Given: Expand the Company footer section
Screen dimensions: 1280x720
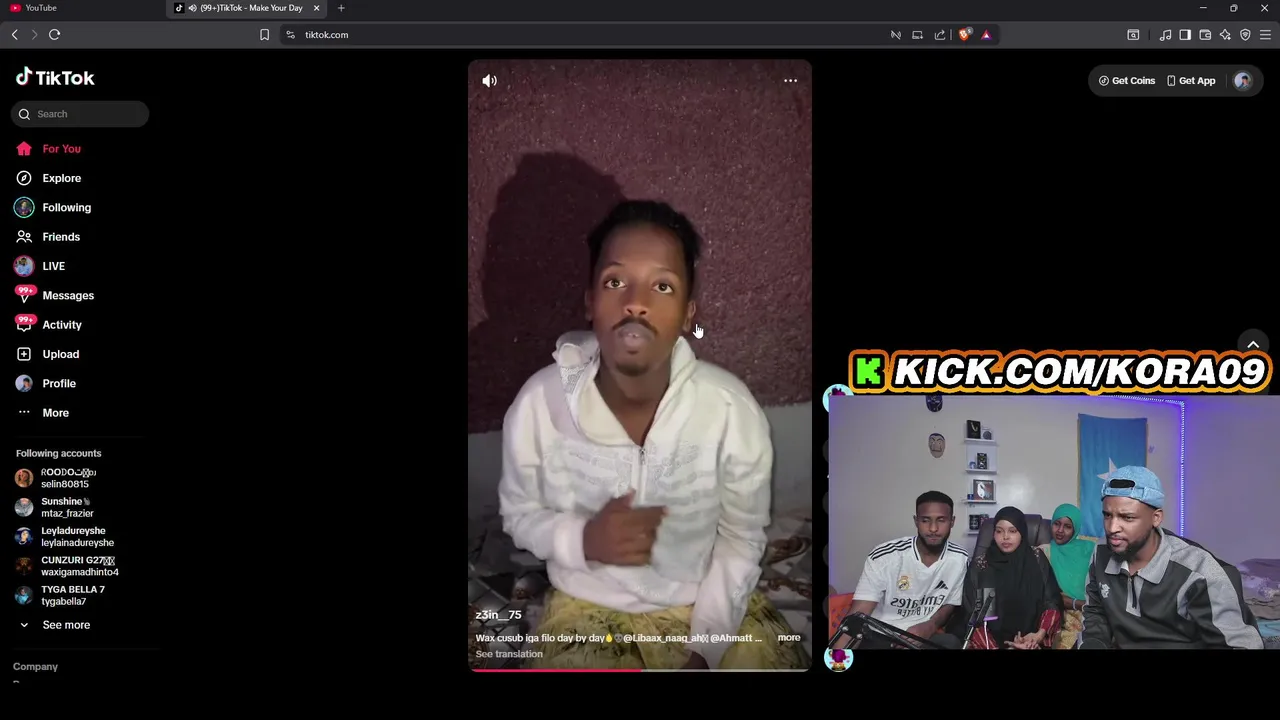Looking at the screenshot, I should (35, 667).
